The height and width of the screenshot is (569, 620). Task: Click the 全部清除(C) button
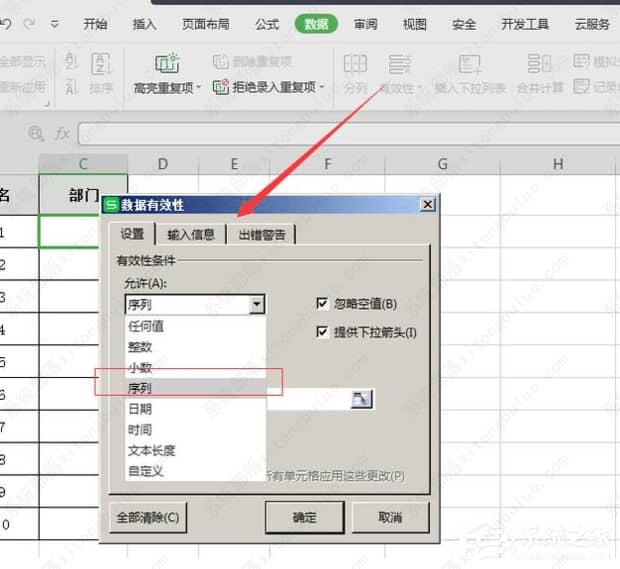click(x=148, y=517)
